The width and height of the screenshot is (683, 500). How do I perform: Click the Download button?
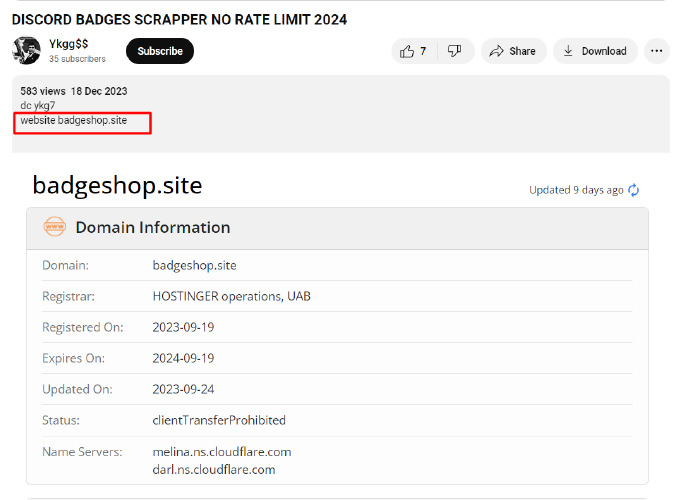(x=595, y=51)
